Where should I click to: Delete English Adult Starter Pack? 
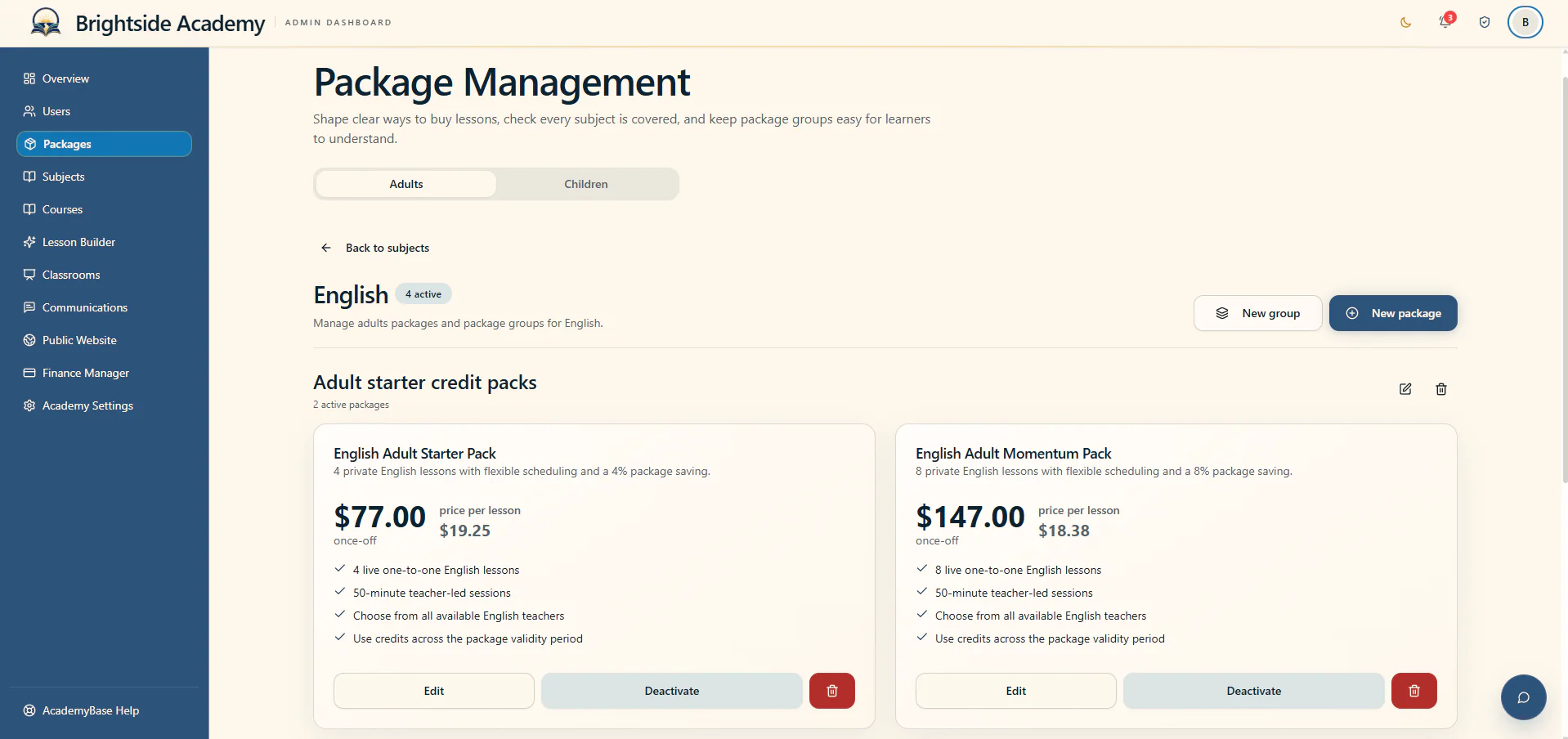point(832,691)
